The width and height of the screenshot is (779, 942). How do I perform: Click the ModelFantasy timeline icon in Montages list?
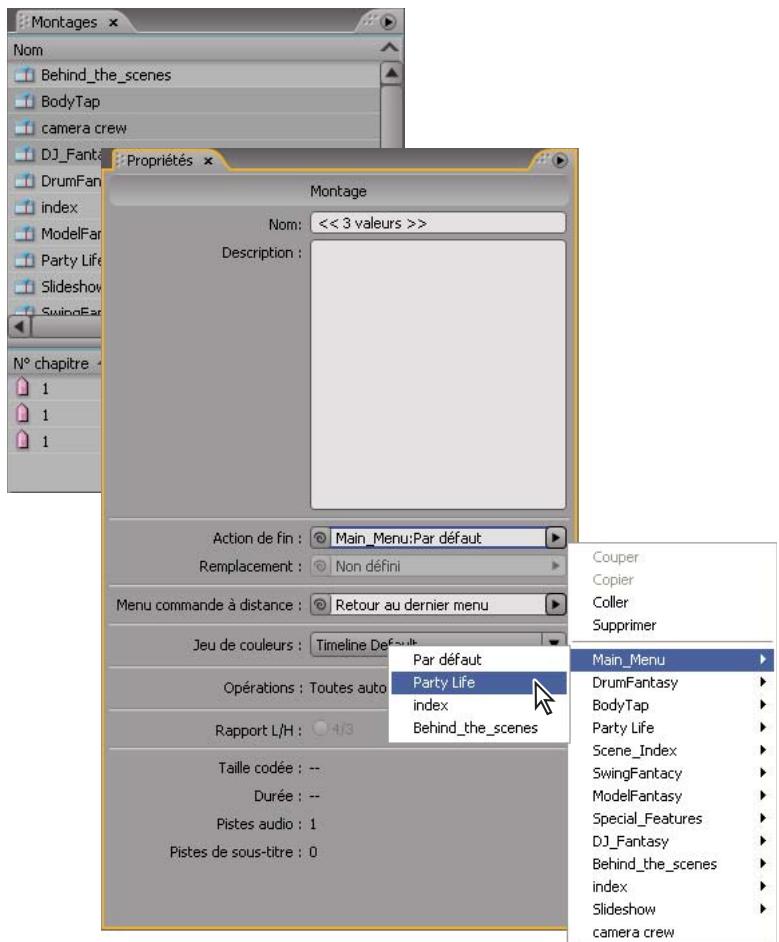[25, 234]
